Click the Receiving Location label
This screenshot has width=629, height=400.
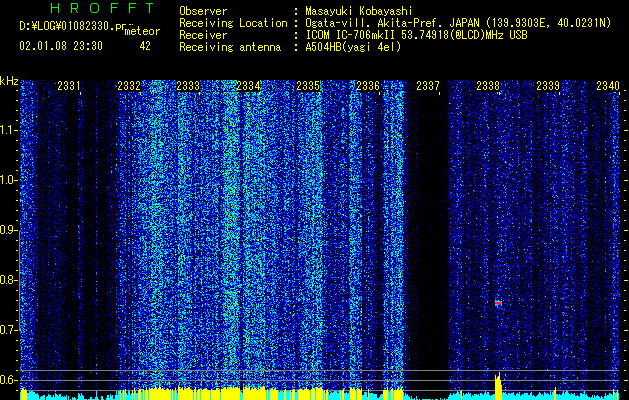tap(233, 24)
